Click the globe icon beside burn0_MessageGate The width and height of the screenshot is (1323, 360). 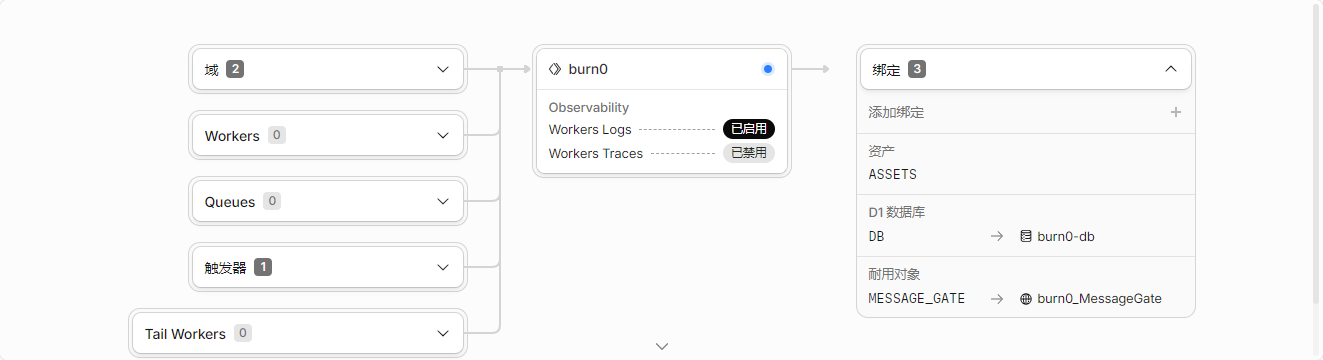(1026, 298)
